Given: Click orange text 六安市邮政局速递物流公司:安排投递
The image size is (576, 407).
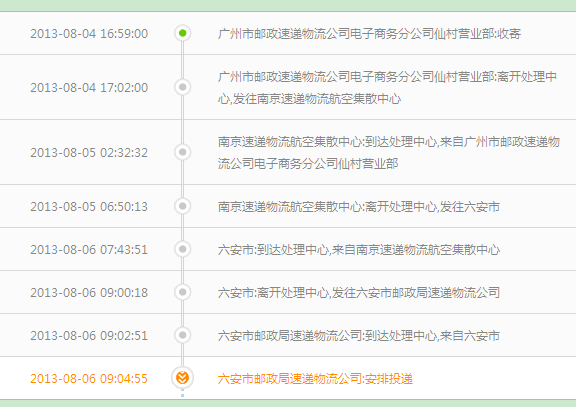Looking at the screenshot, I should click(x=315, y=379).
